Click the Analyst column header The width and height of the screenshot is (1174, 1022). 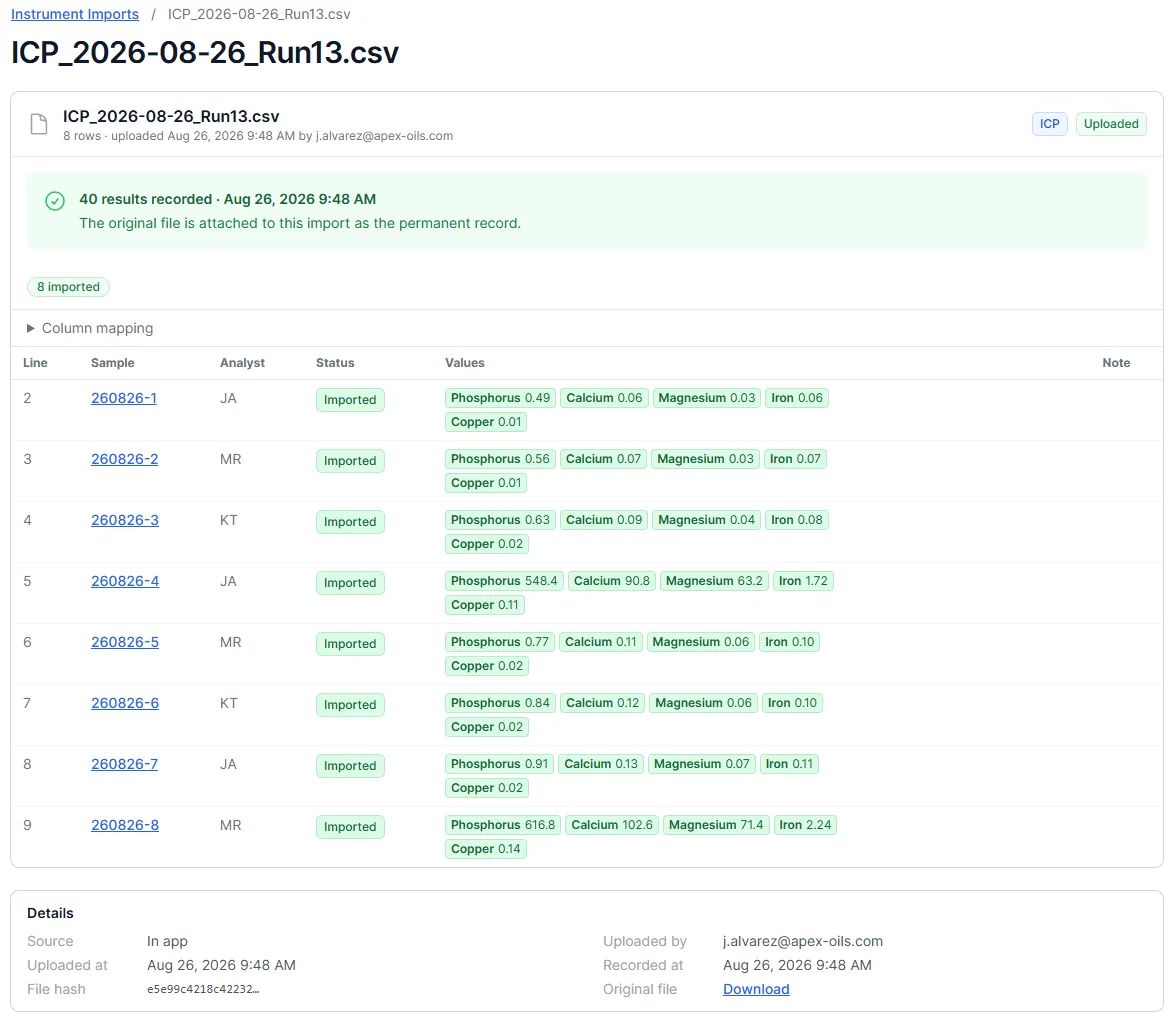point(243,362)
